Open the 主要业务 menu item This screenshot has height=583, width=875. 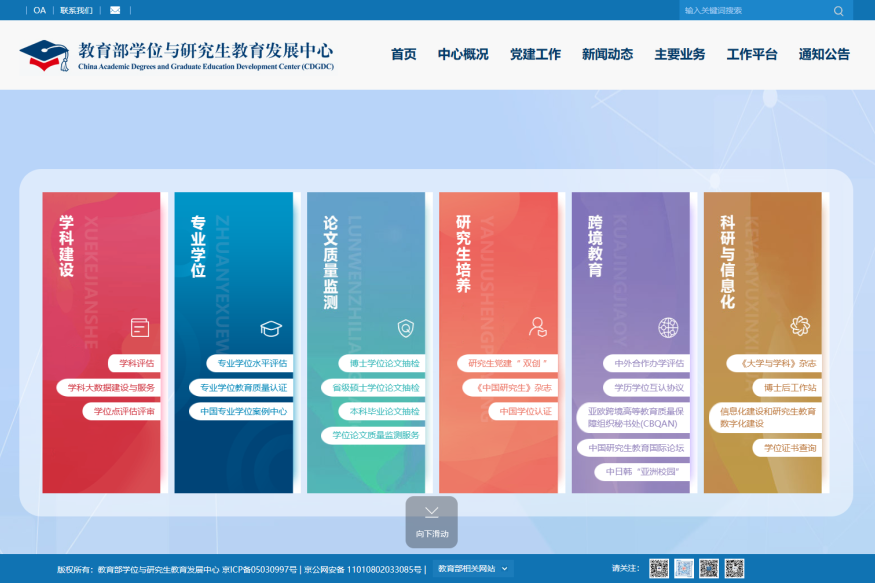coord(680,54)
